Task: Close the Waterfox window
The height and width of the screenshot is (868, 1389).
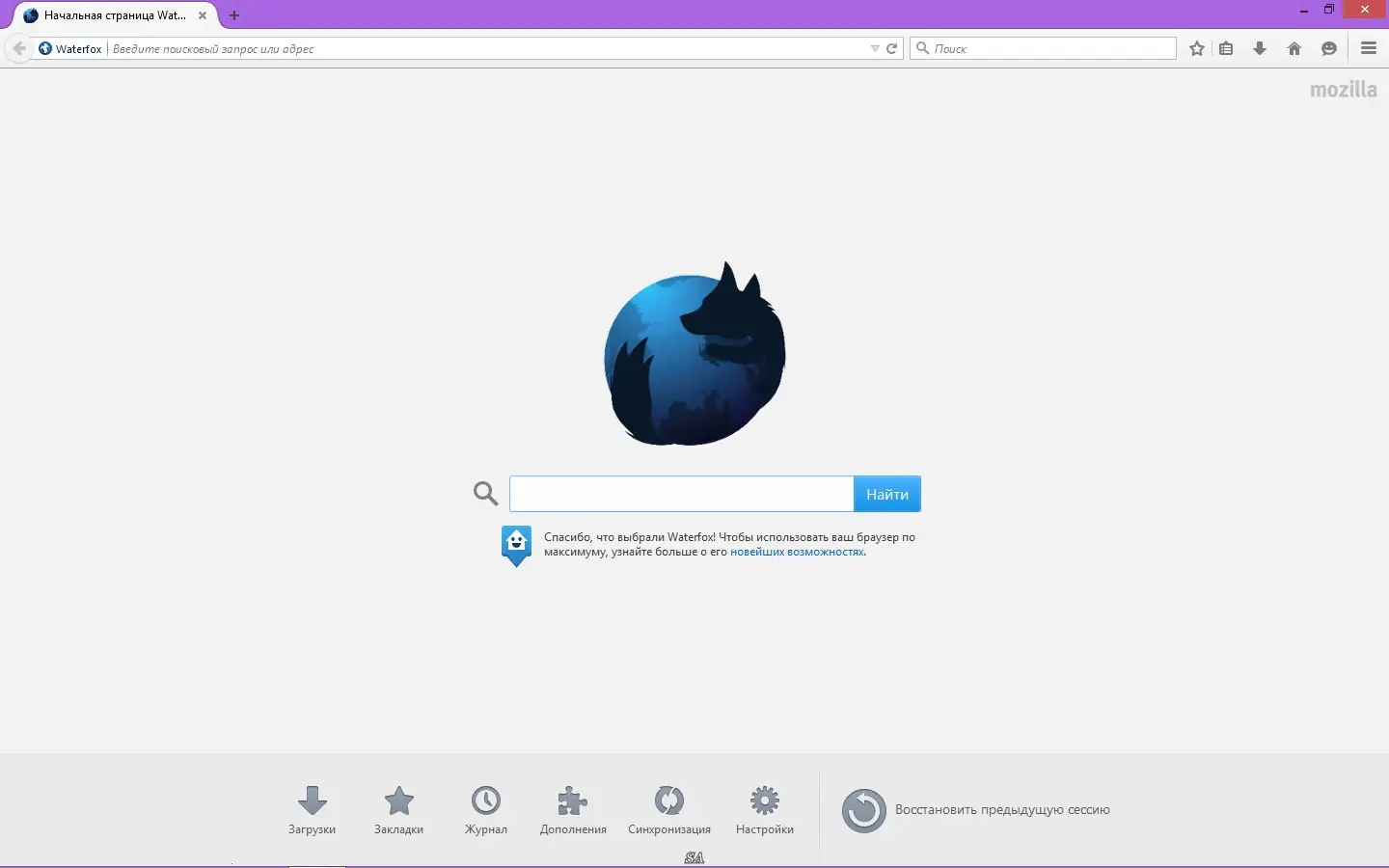Action: pos(1365,10)
